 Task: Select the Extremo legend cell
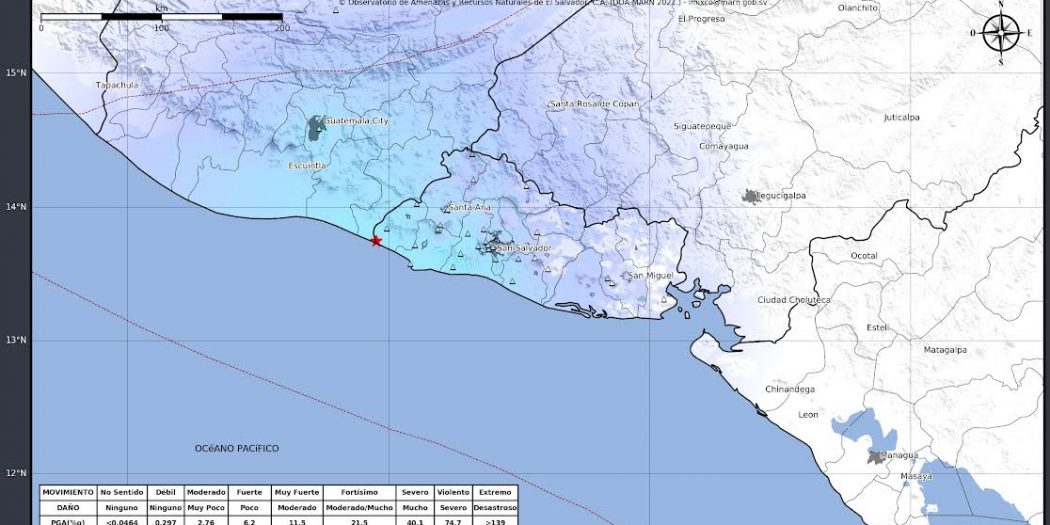(x=496, y=492)
